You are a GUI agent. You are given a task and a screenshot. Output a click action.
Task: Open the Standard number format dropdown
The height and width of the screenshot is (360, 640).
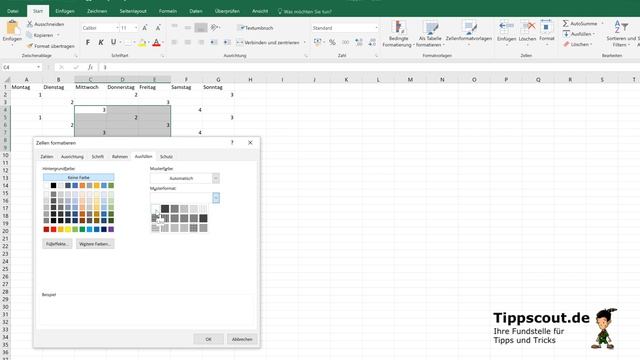coord(376,28)
